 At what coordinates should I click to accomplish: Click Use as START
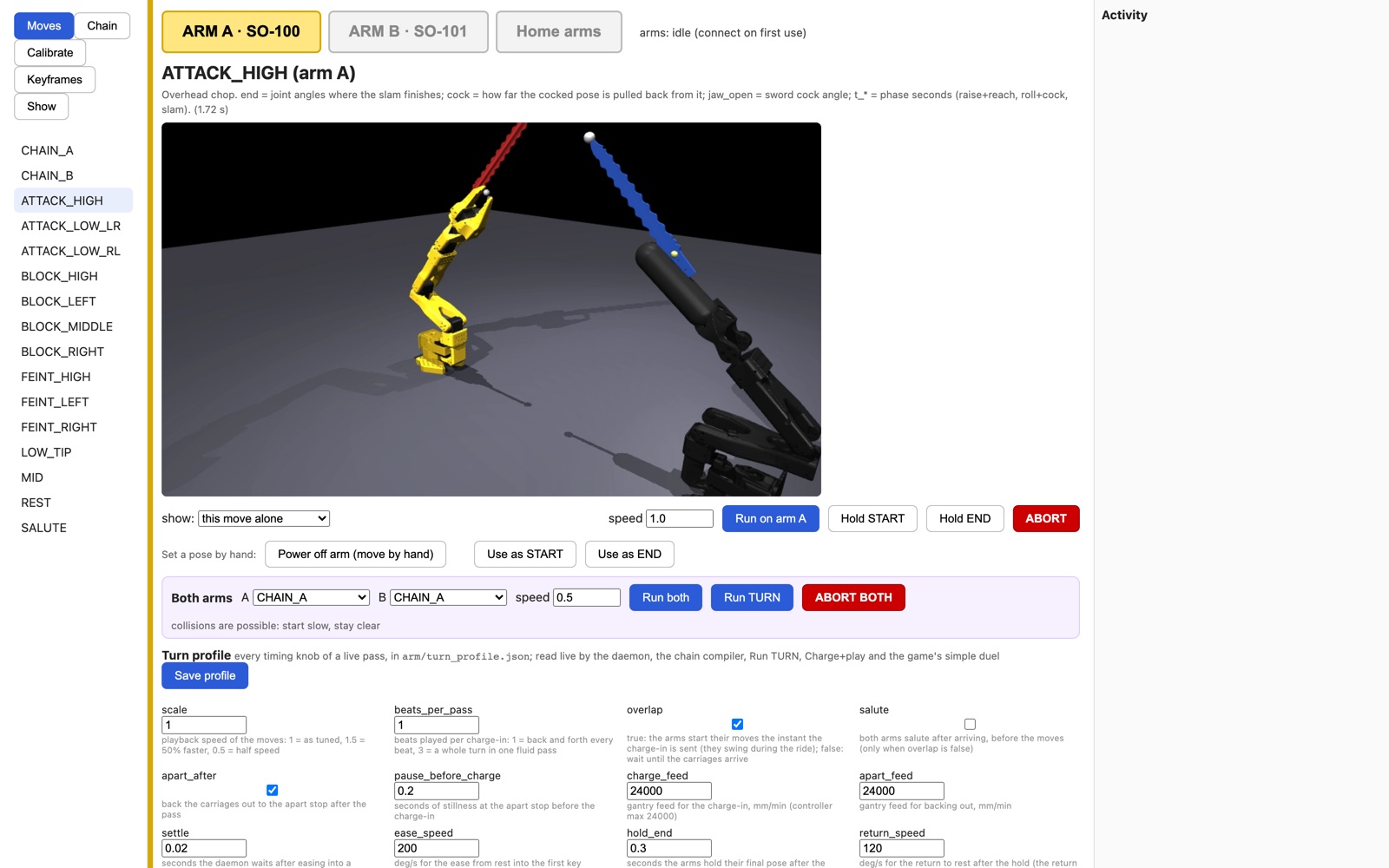[525, 555]
